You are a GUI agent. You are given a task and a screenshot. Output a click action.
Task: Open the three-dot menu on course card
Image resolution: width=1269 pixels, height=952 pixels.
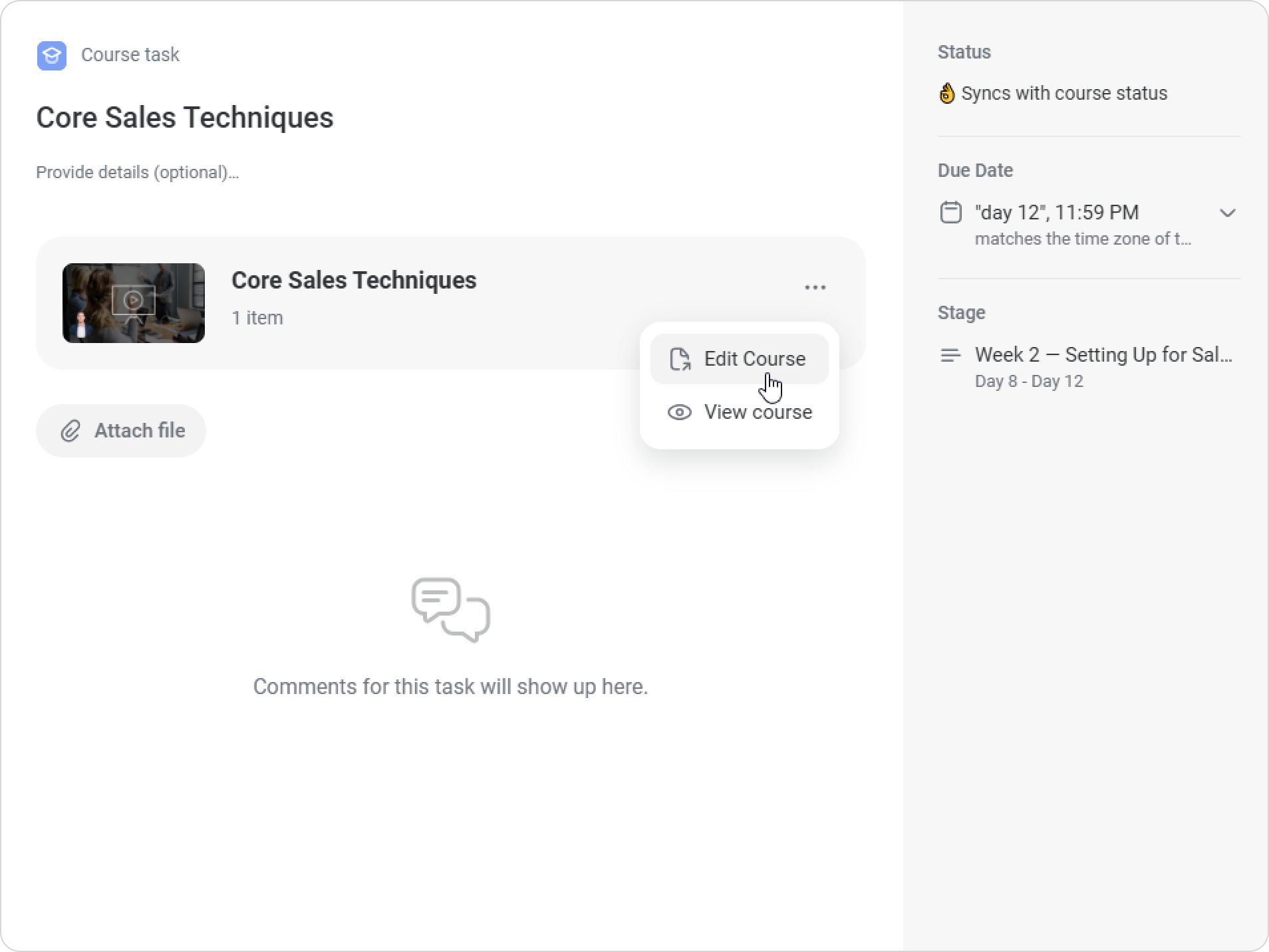(x=815, y=288)
